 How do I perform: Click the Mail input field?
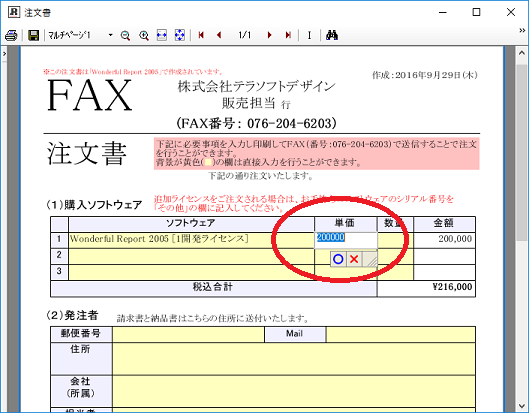point(401,334)
